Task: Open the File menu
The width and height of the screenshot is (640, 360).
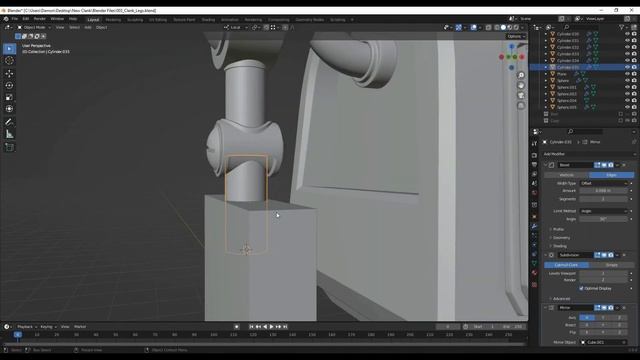Action: point(15,19)
